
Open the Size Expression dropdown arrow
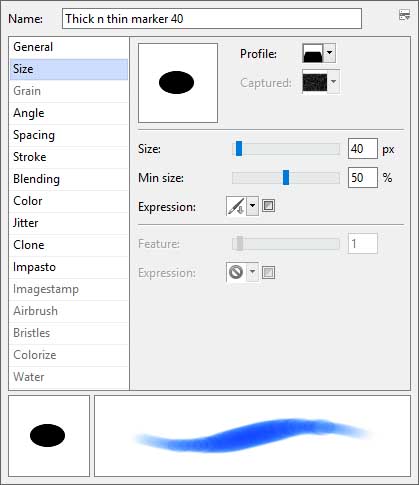[252, 206]
